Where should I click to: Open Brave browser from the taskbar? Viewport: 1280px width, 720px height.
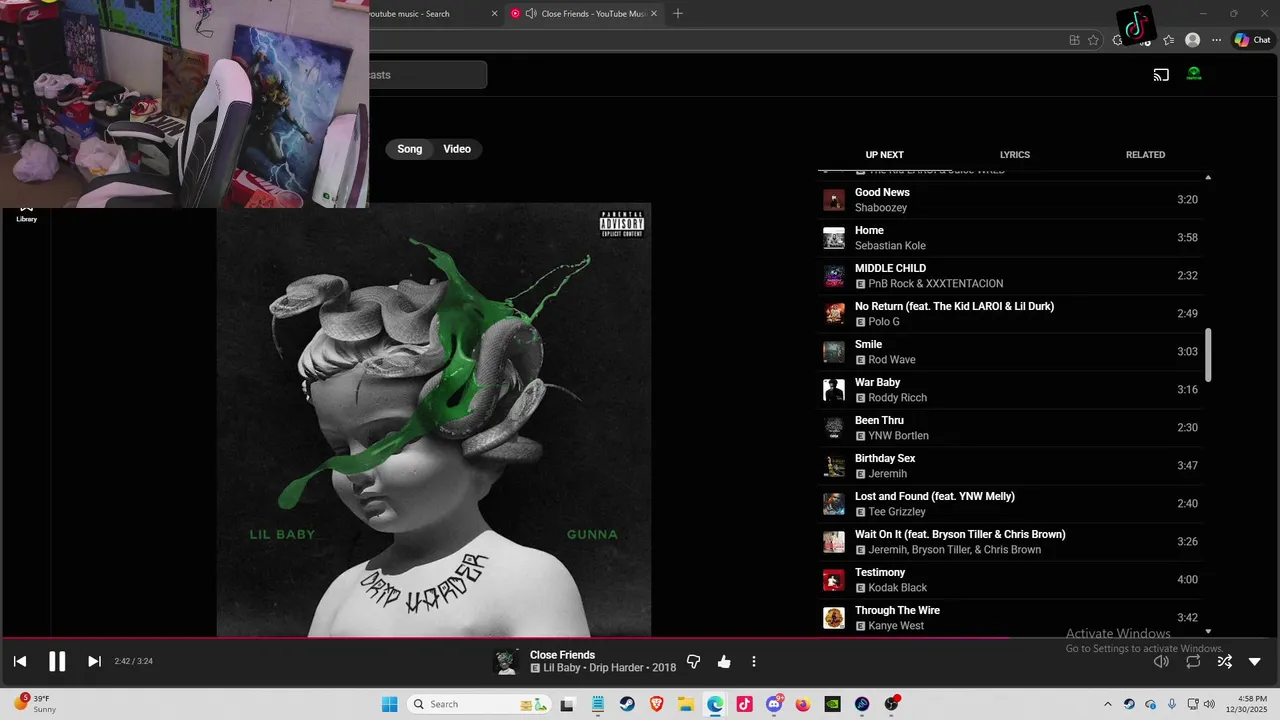pos(656,704)
